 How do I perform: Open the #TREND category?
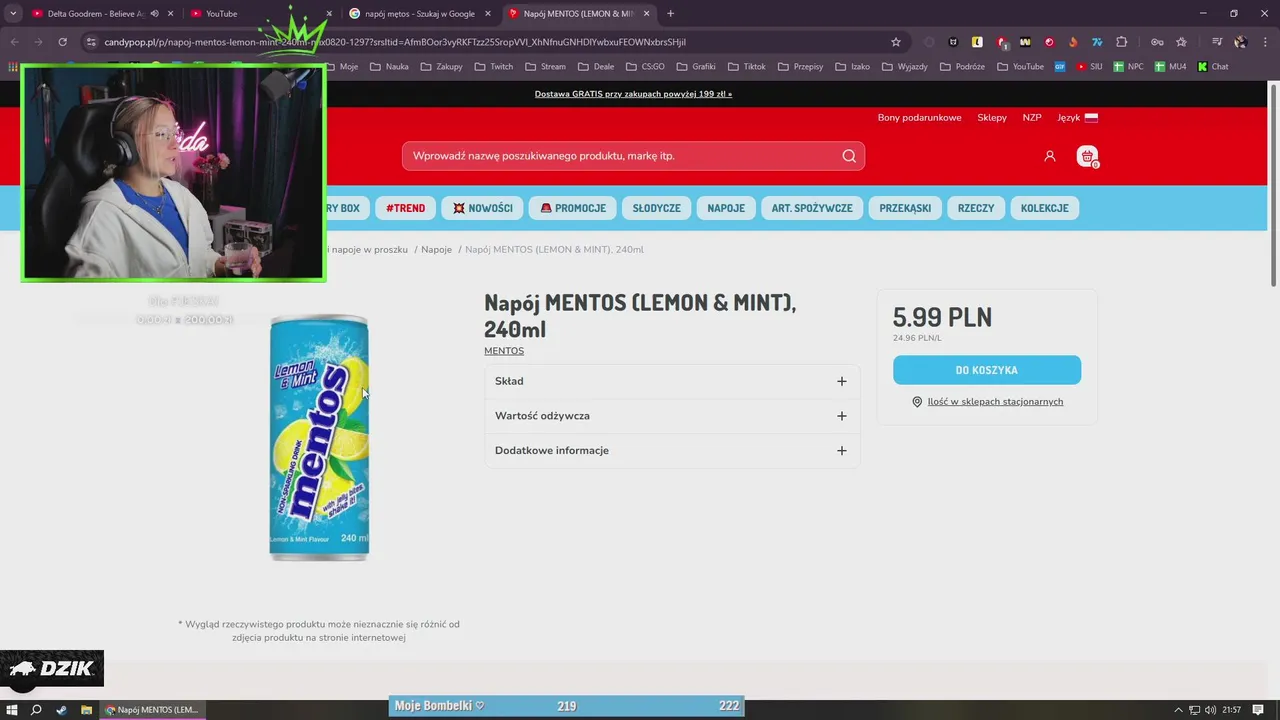[x=405, y=208]
